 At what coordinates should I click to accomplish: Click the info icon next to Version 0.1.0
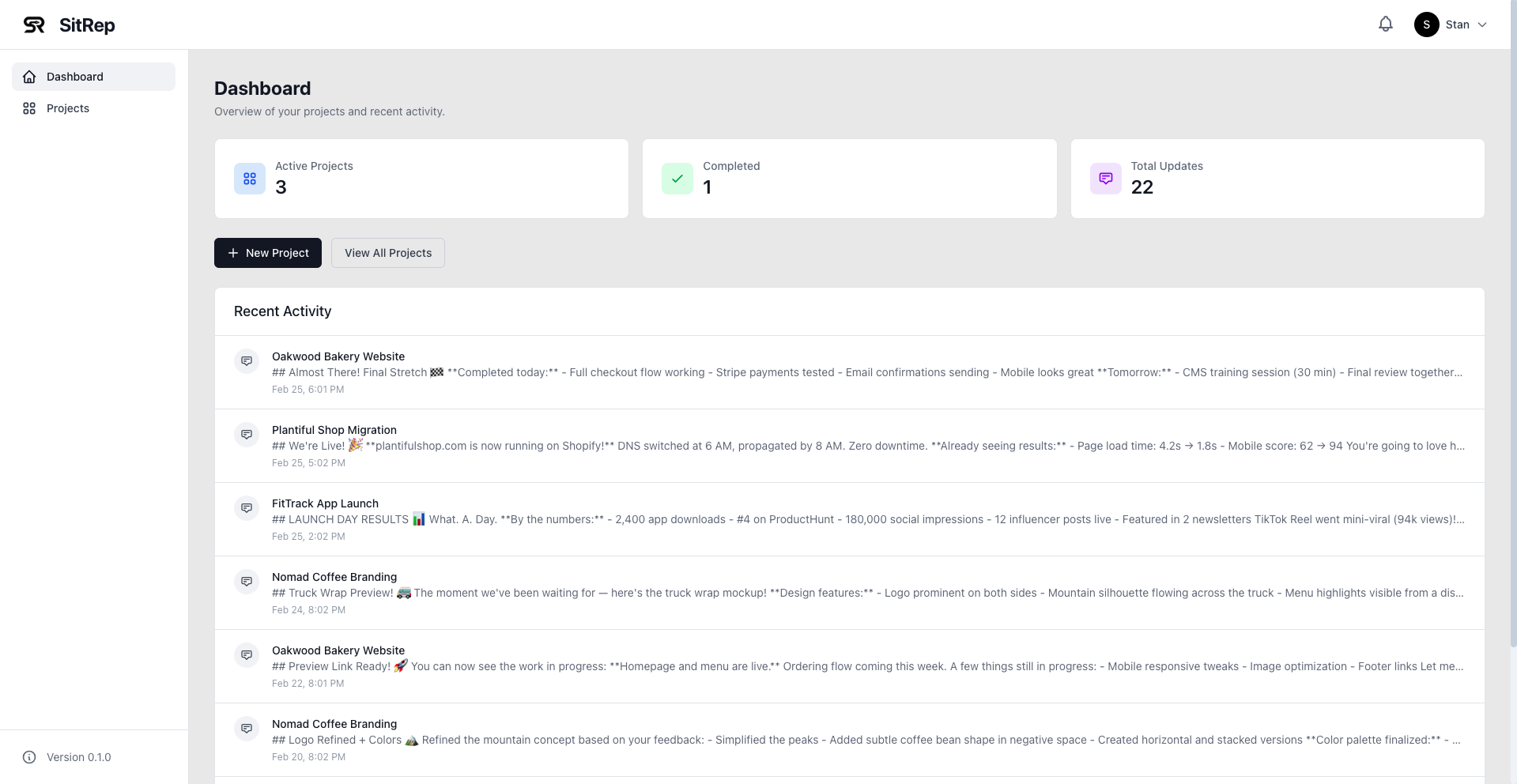pos(29,757)
